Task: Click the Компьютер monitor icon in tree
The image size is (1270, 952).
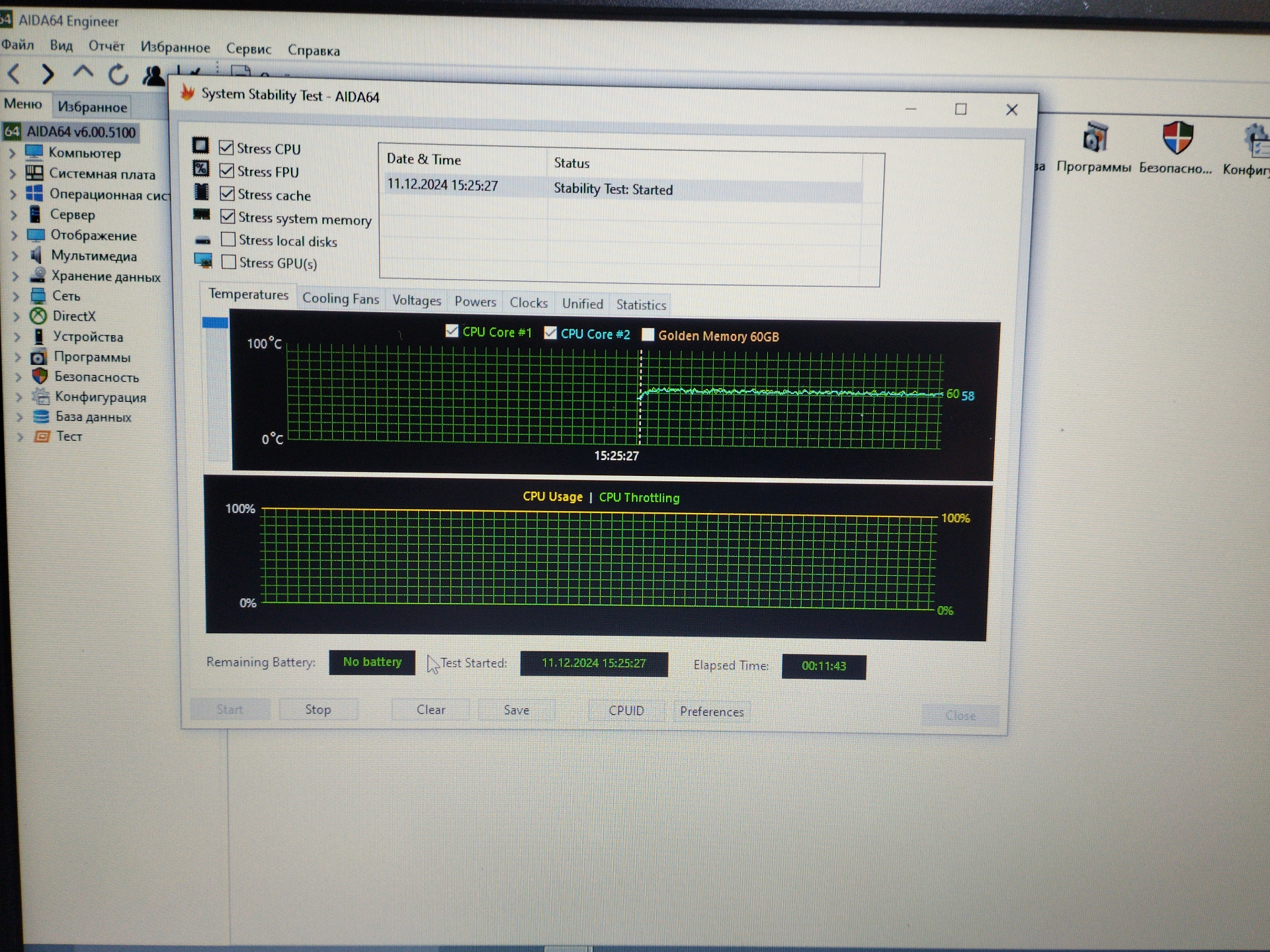Action: pyautogui.click(x=34, y=153)
